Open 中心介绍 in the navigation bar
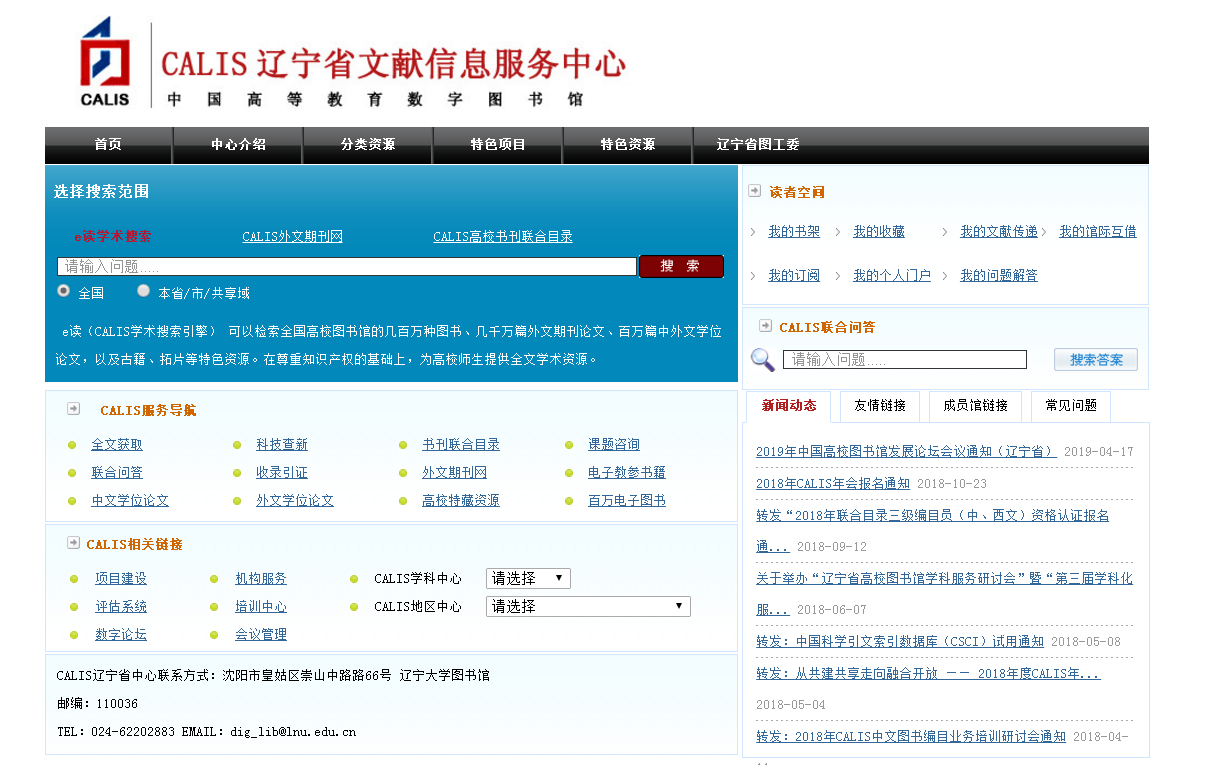The width and height of the screenshot is (1232, 765). pos(238,145)
